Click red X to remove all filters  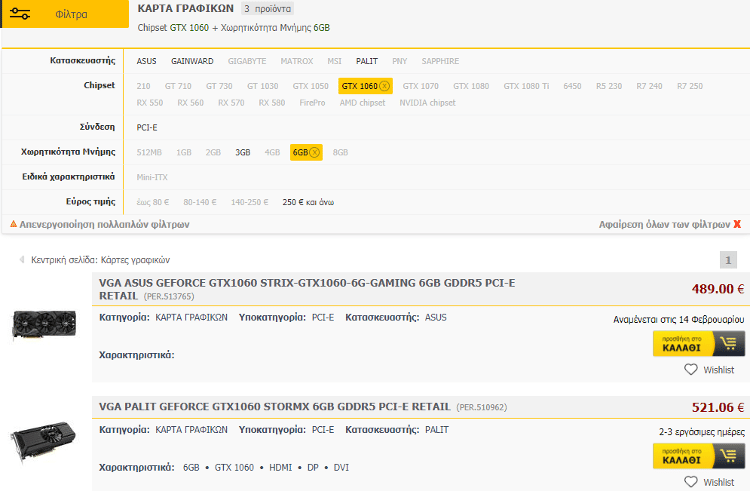(737, 224)
